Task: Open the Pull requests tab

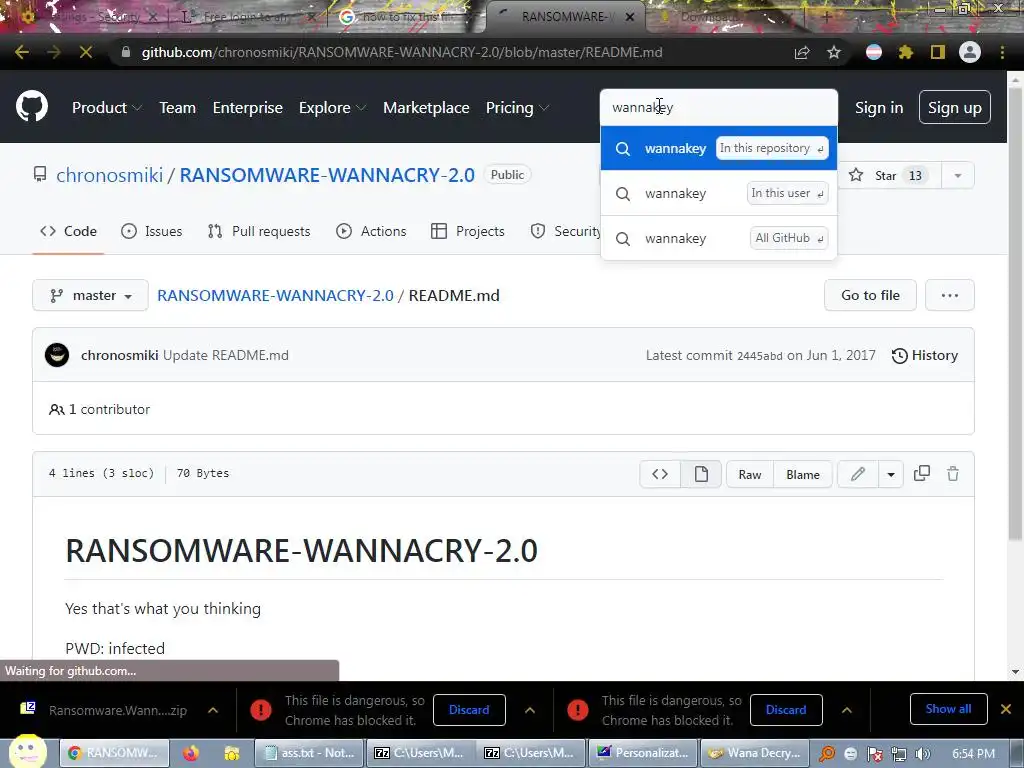Action: point(259,231)
